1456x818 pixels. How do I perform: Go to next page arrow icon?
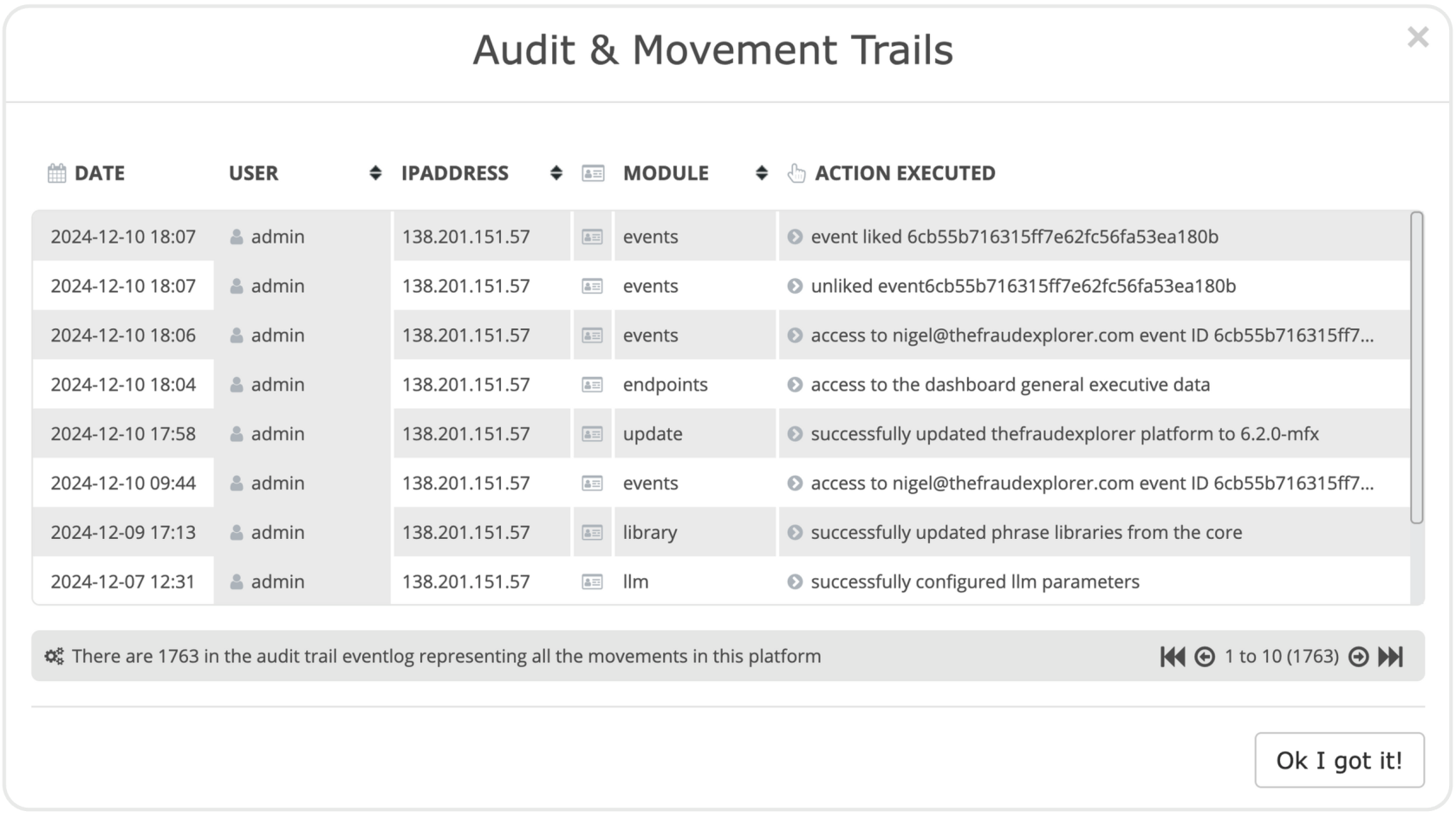[1359, 657]
